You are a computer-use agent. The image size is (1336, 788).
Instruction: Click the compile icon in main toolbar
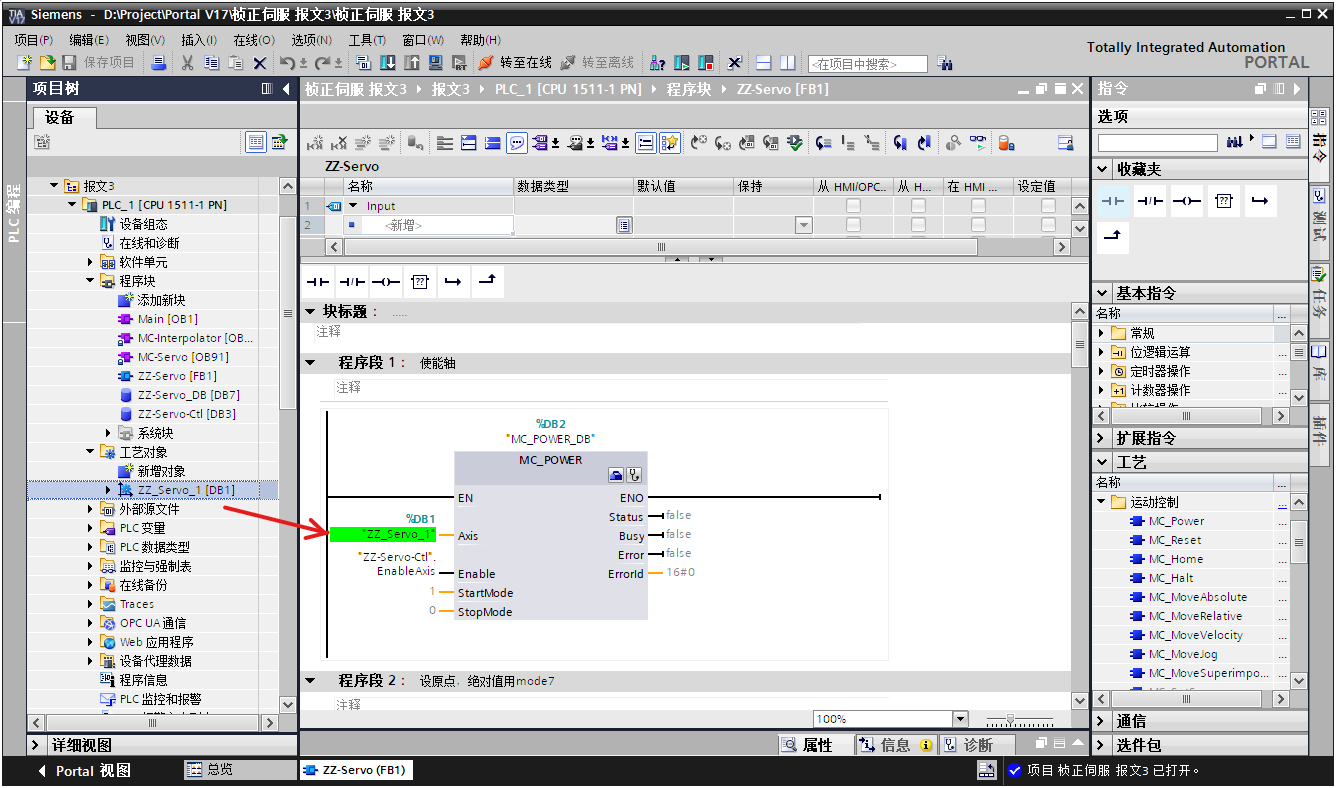coord(363,63)
